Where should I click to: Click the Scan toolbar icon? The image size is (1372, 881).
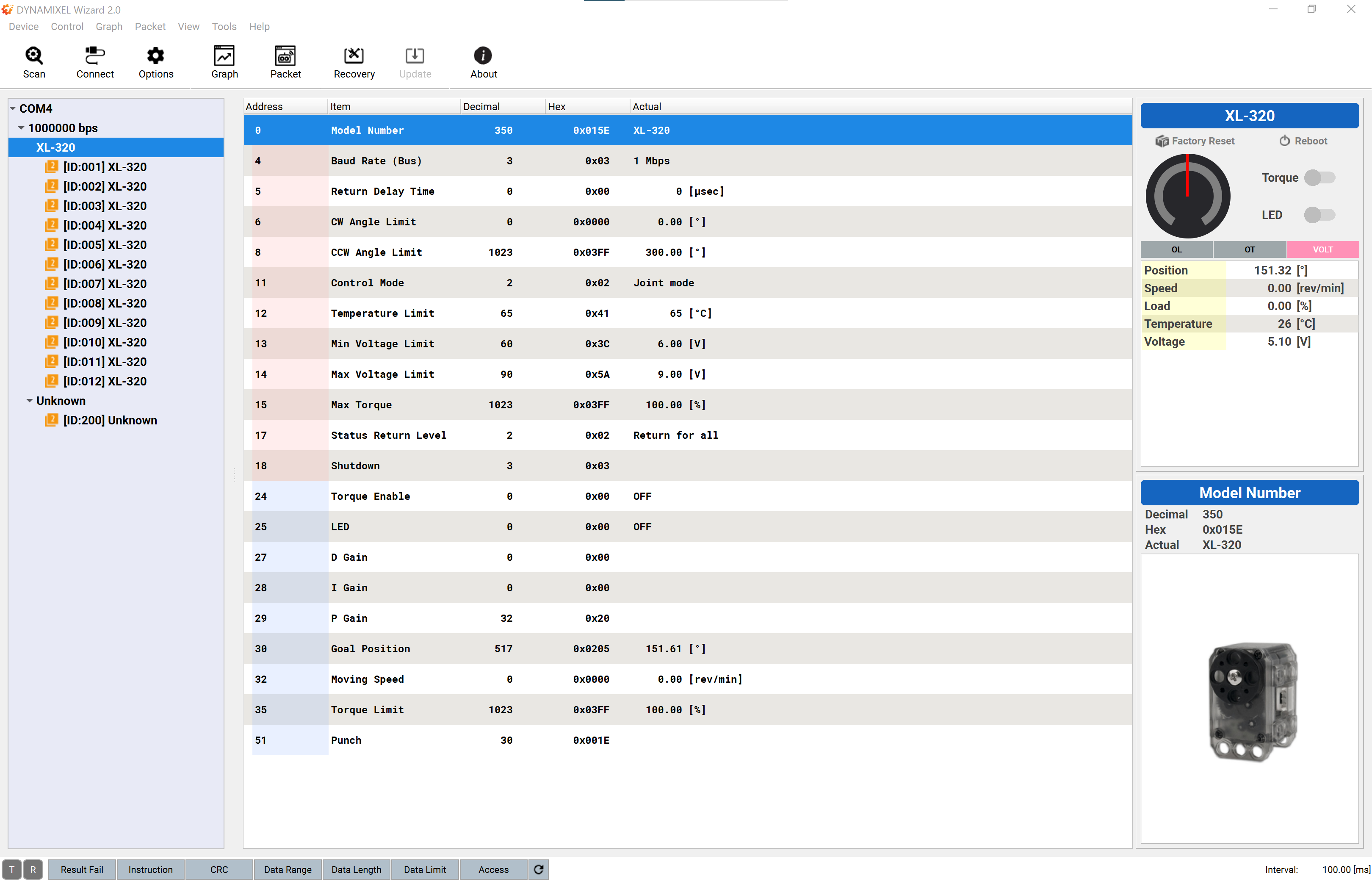coord(34,62)
